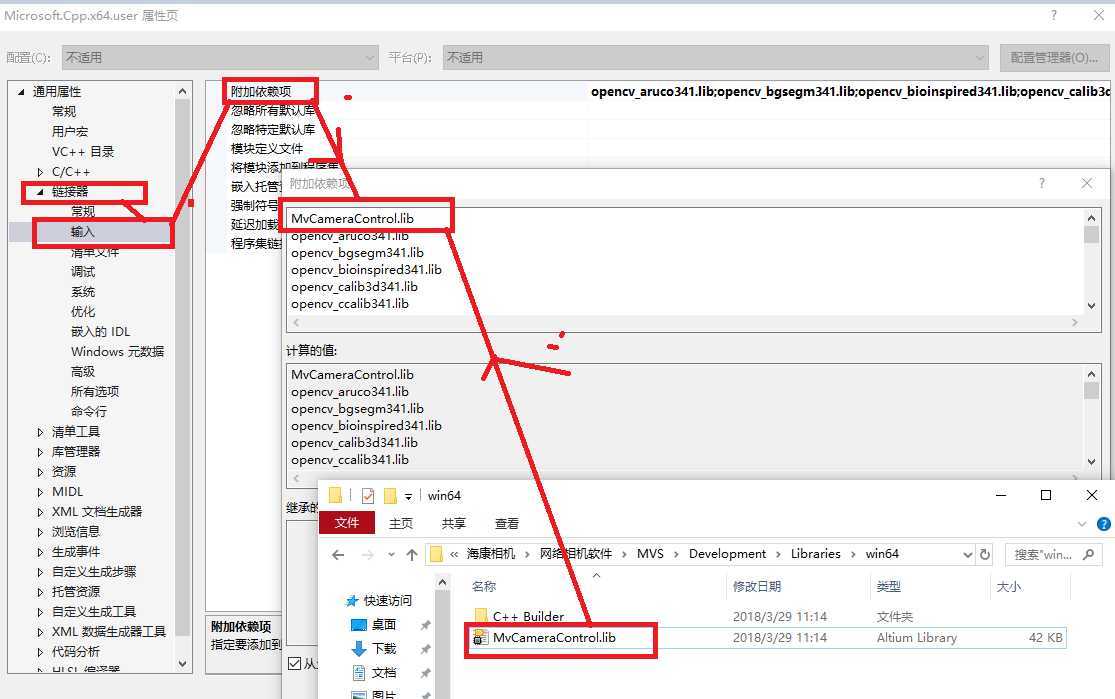The width and height of the screenshot is (1115, 699).
Task: Select 常规 under 链接器 in tree
Action: pyautogui.click(x=82, y=211)
